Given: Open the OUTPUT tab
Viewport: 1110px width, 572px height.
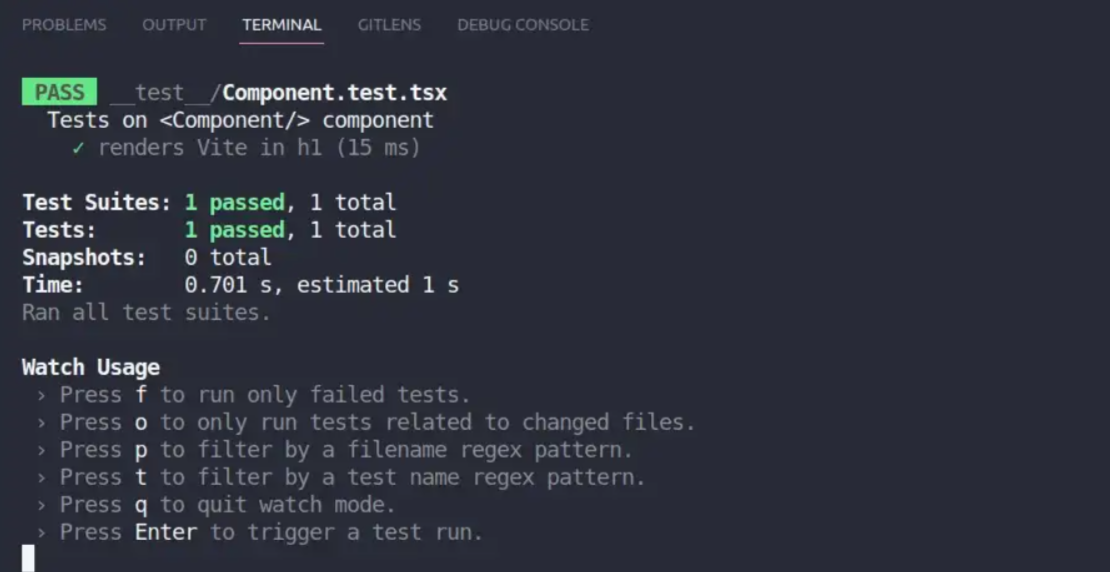Looking at the screenshot, I should tap(174, 25).
